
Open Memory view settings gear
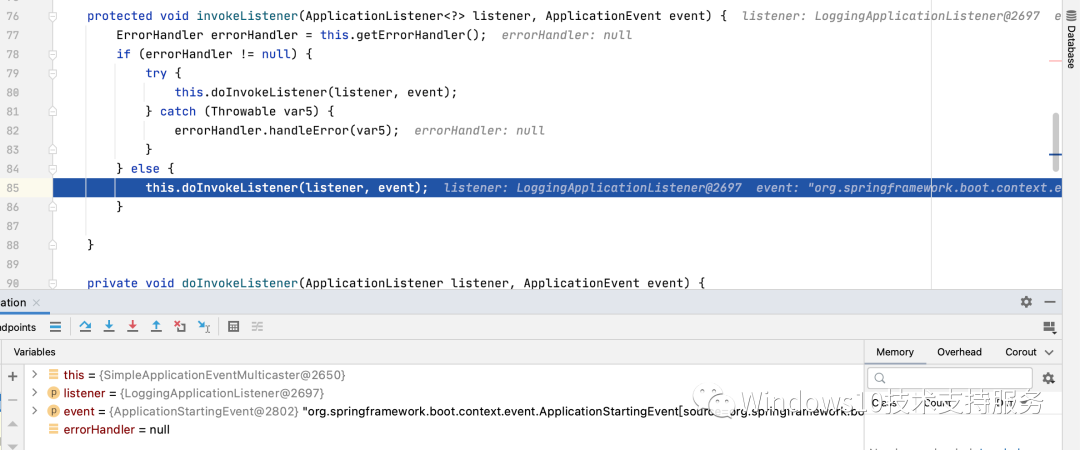click(x=1048, y=378)
